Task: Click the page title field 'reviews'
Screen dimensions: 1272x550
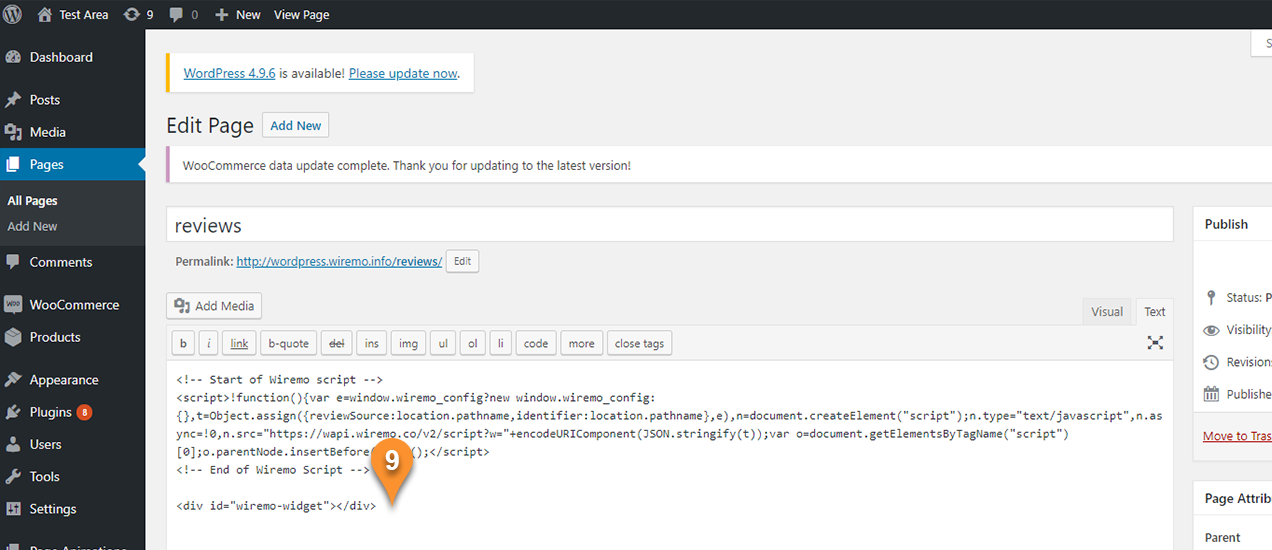Action: coord(669,225)
